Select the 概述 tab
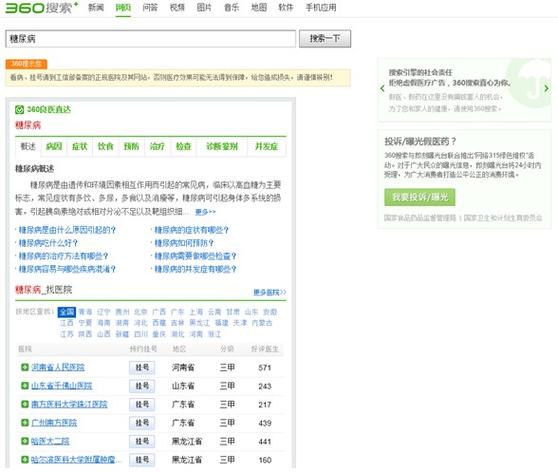This screenshot has width=558, height=472. tap(28, 147)
